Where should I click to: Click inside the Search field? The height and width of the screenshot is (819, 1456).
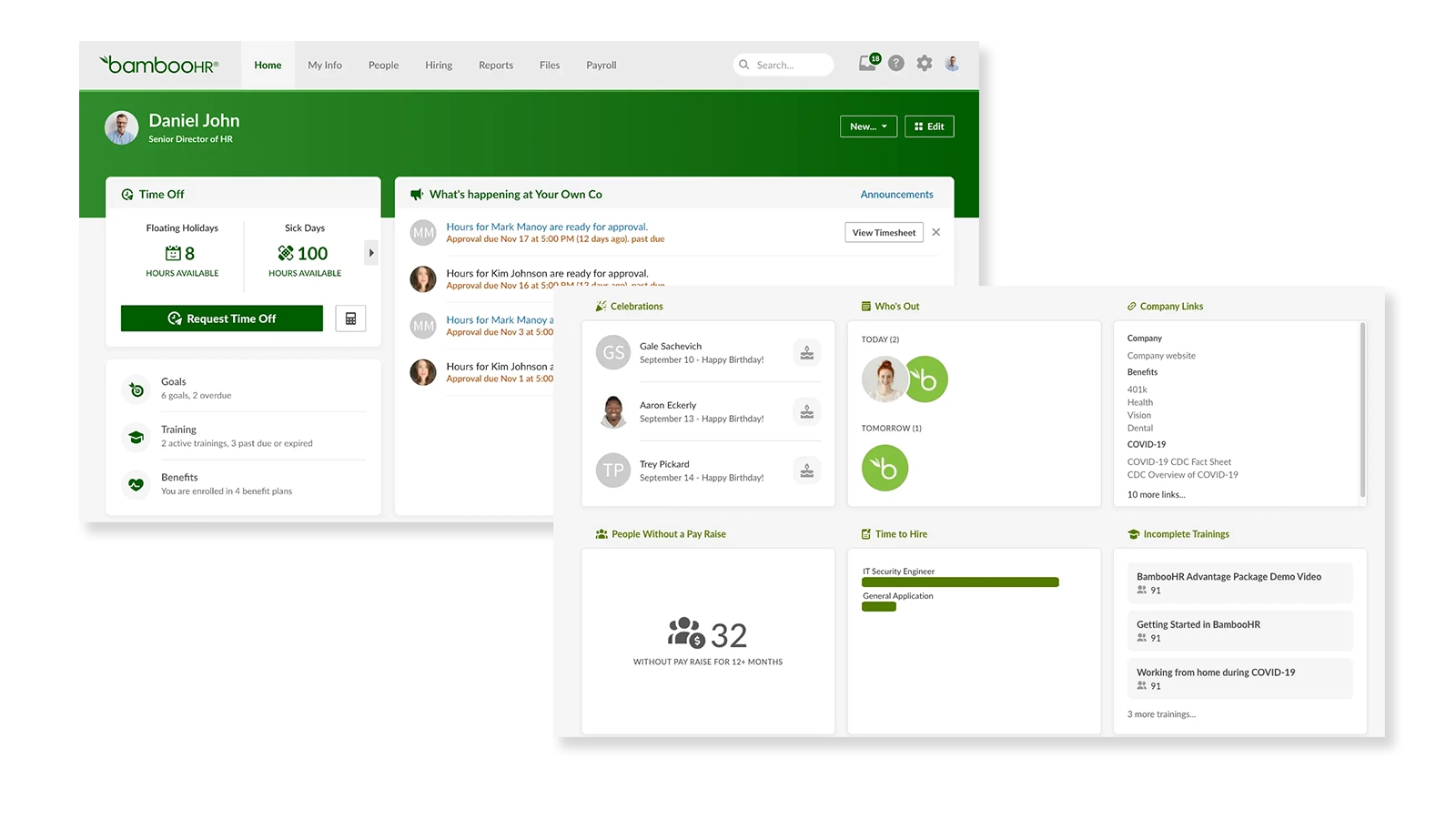(x=784, y=64)
